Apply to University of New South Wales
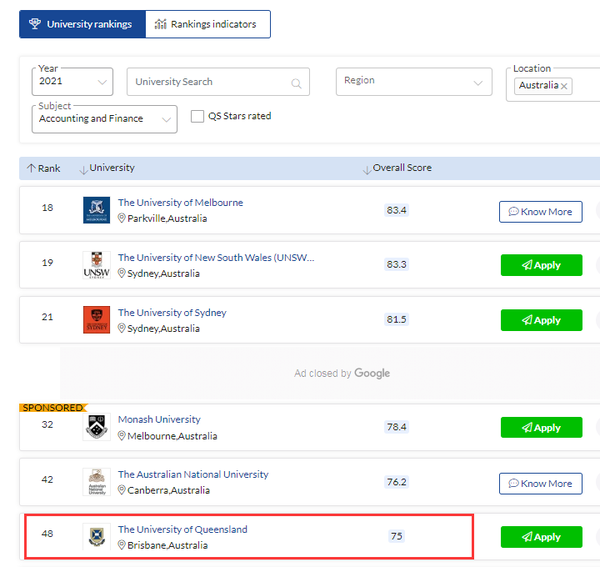This screenshot has height=567, width=600. tap(541, 265)
